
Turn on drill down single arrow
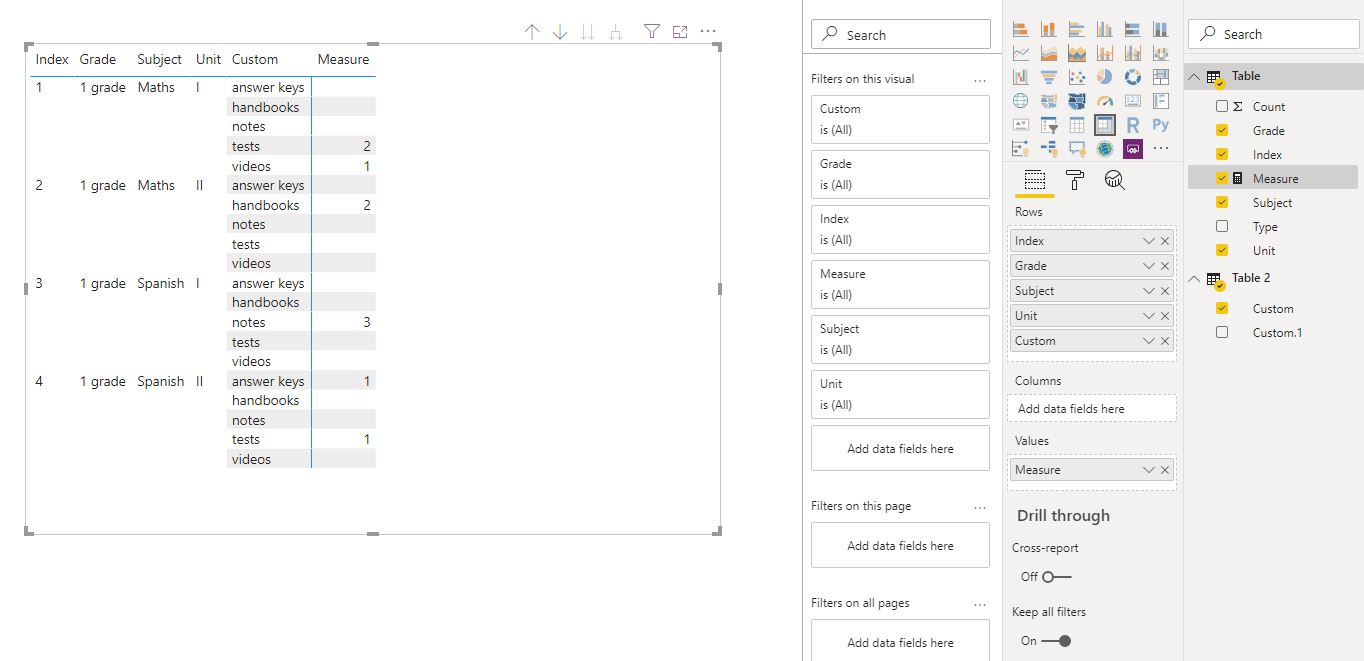(560, 32)
